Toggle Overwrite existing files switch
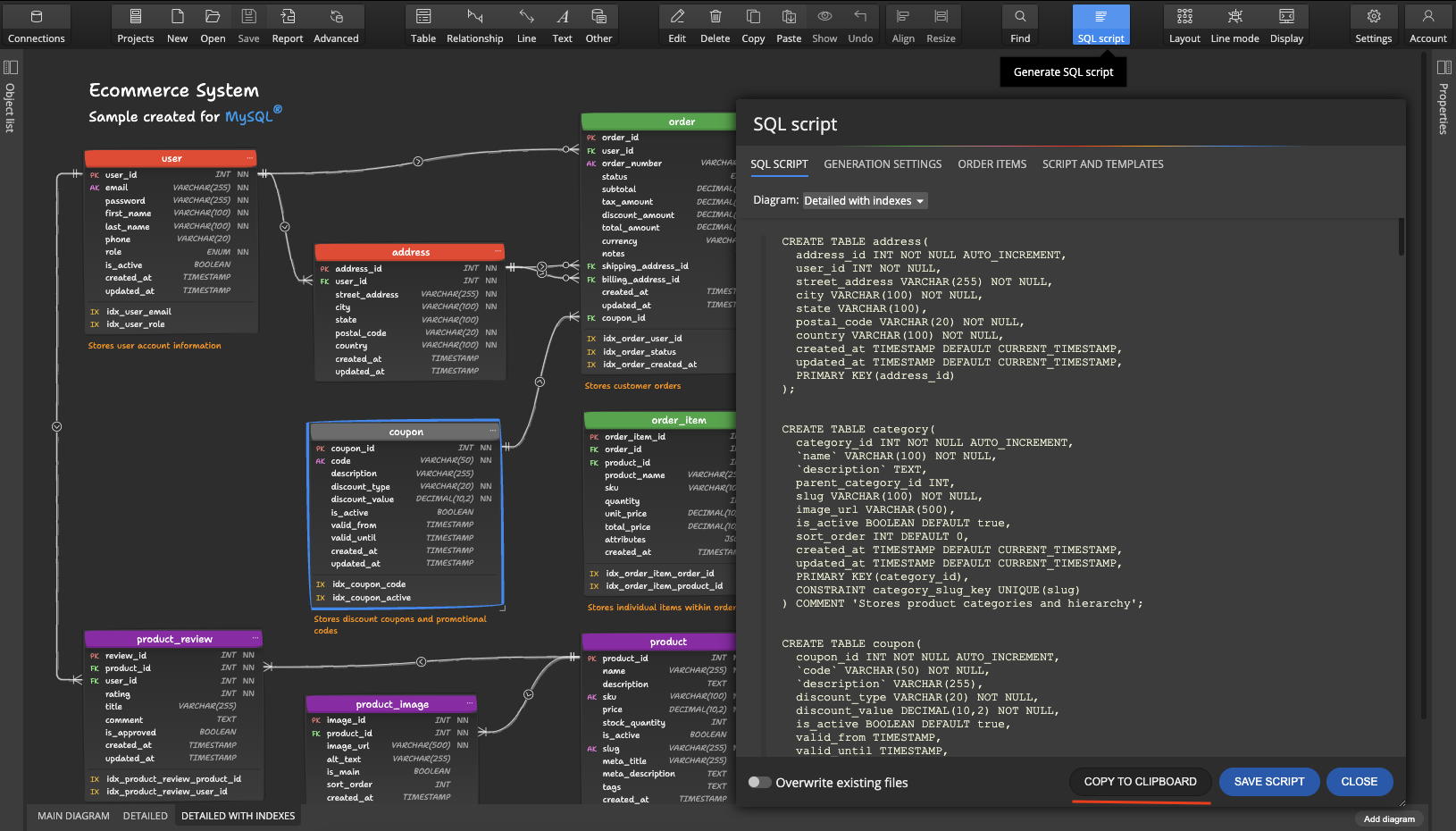Screen dimensions: 1456x831 tap(759, 783)
